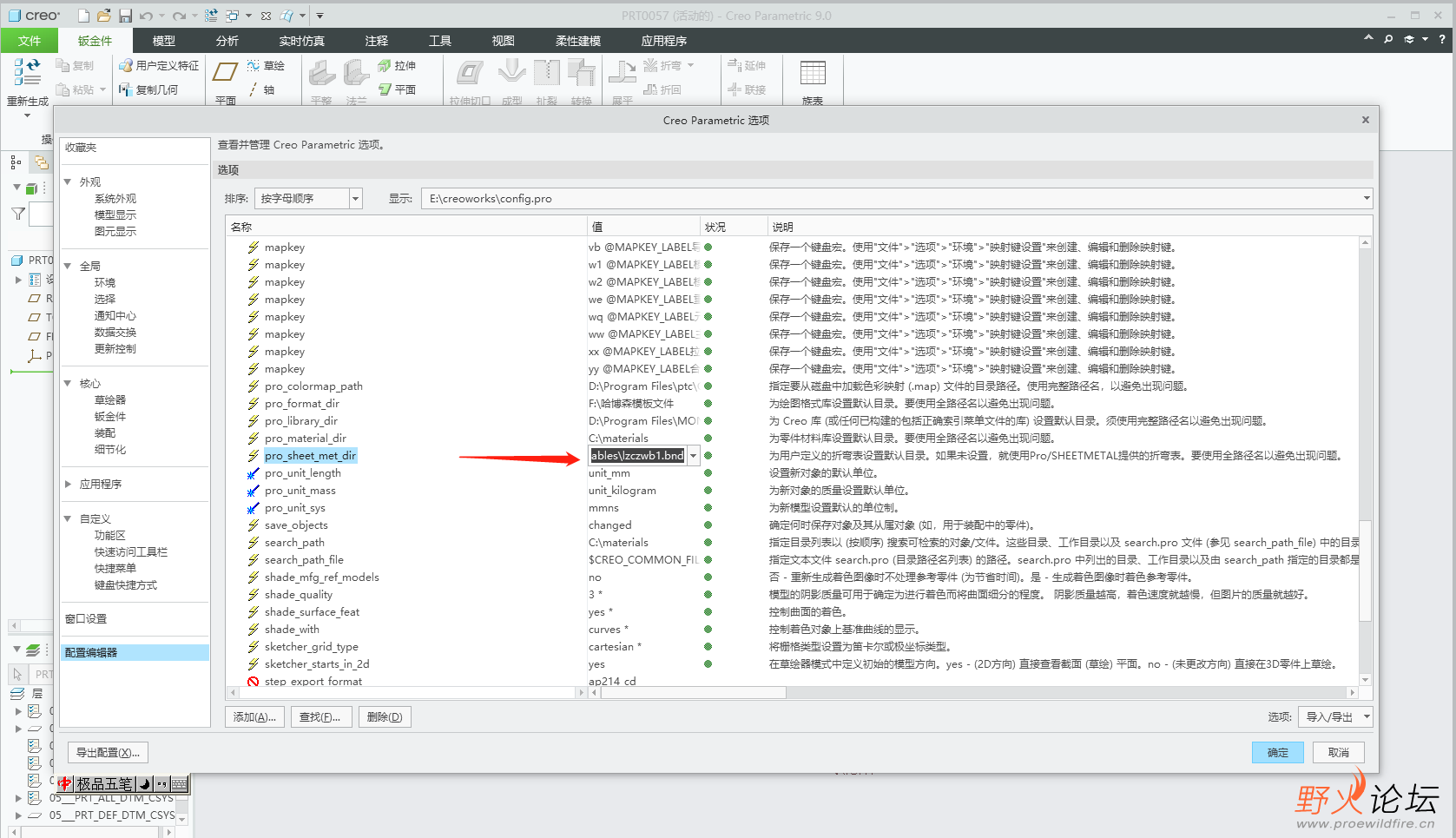Screen dimensions: 1456x838
Task: Select 系统外观 in options sidebar
Action: click(115, 199)
